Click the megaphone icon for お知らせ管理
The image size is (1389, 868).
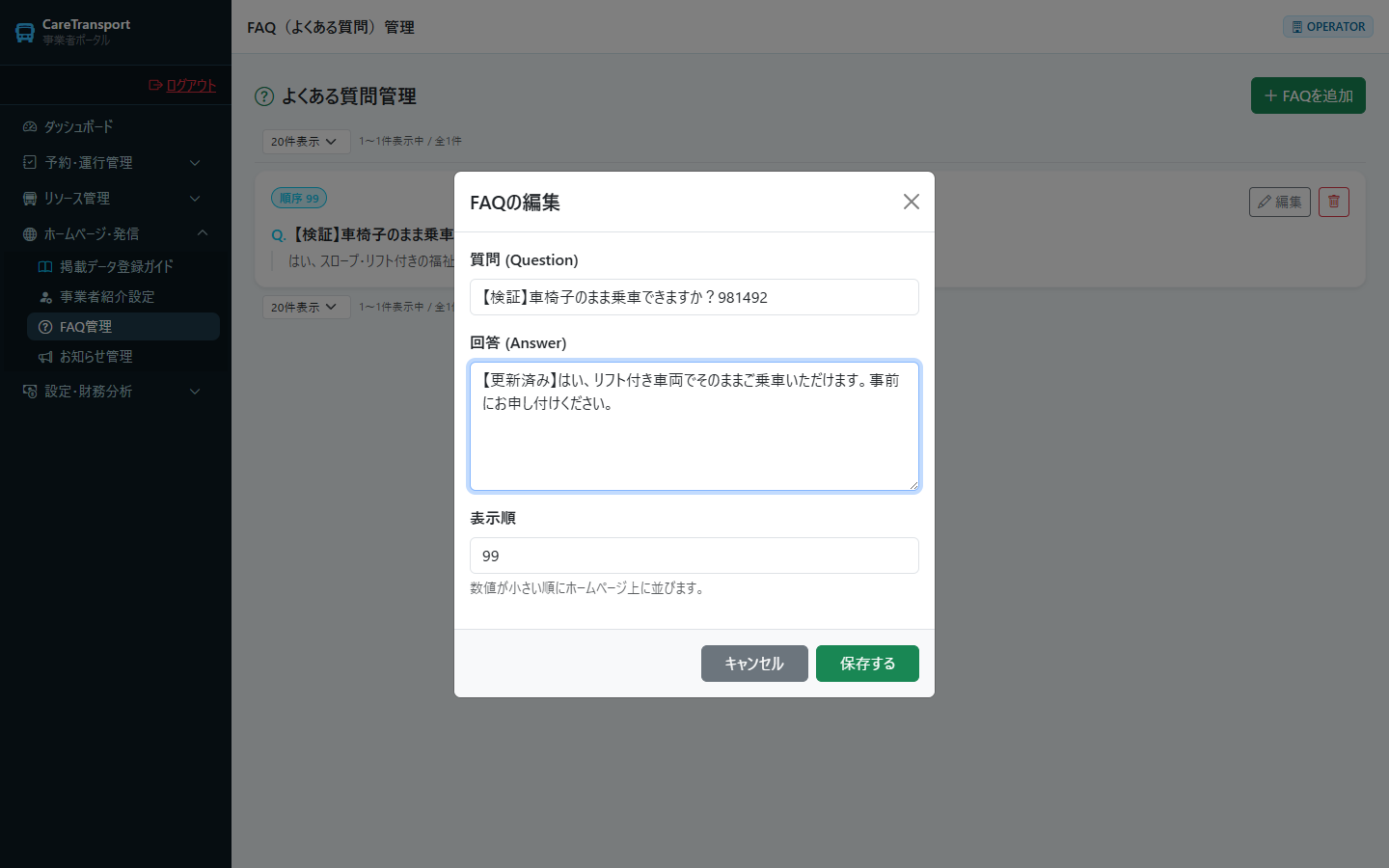tap(45, 357)
